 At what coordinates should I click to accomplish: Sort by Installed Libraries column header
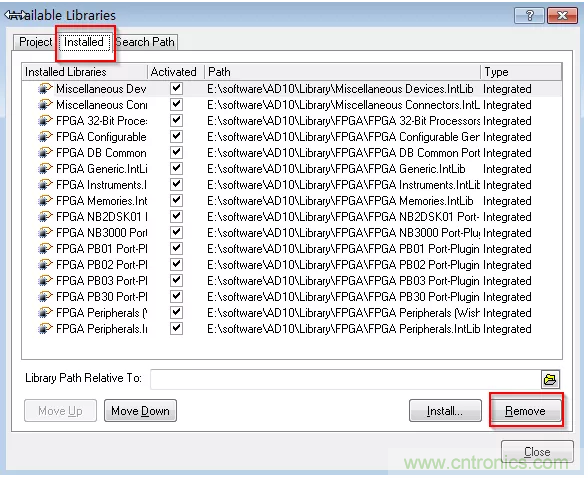pyautogui.click(x=84, y=72)
